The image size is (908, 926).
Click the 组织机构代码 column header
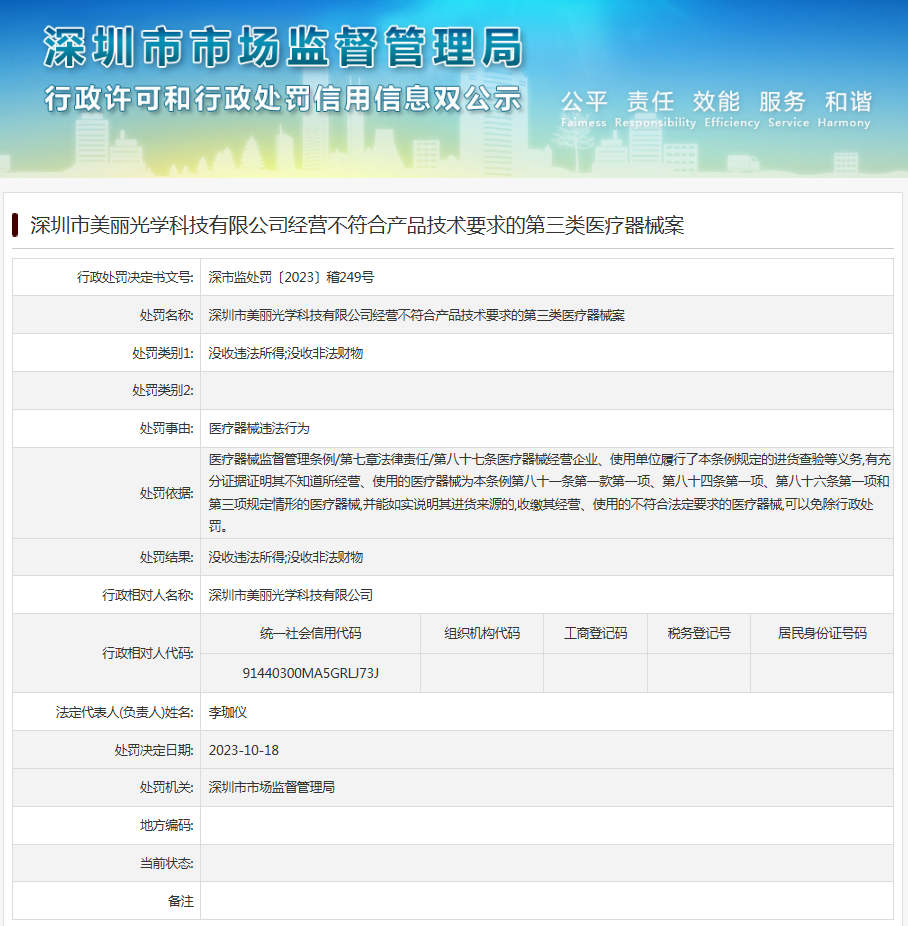coord(482,633)
